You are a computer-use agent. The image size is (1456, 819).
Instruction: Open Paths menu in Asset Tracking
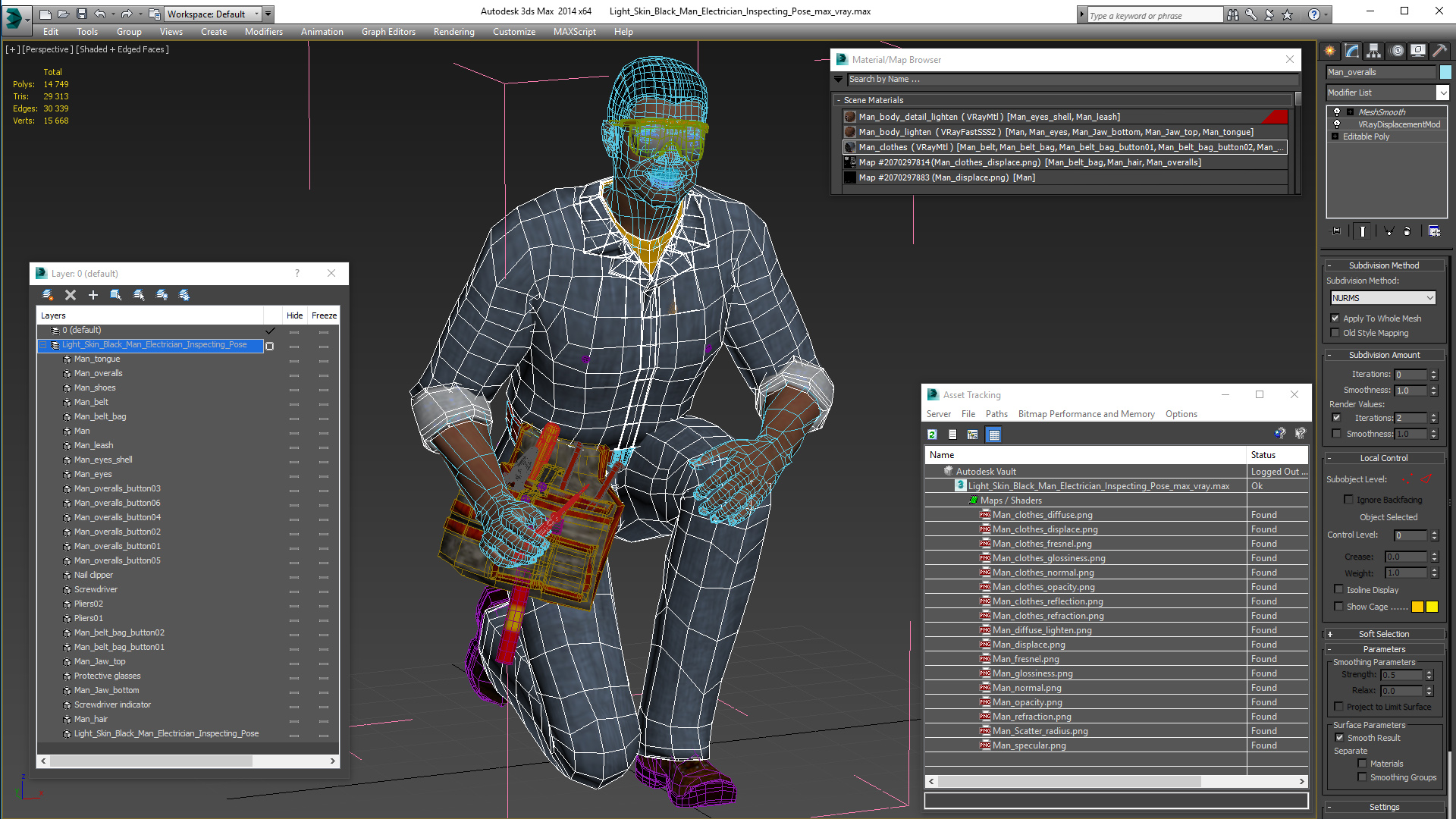coord(996,414)
